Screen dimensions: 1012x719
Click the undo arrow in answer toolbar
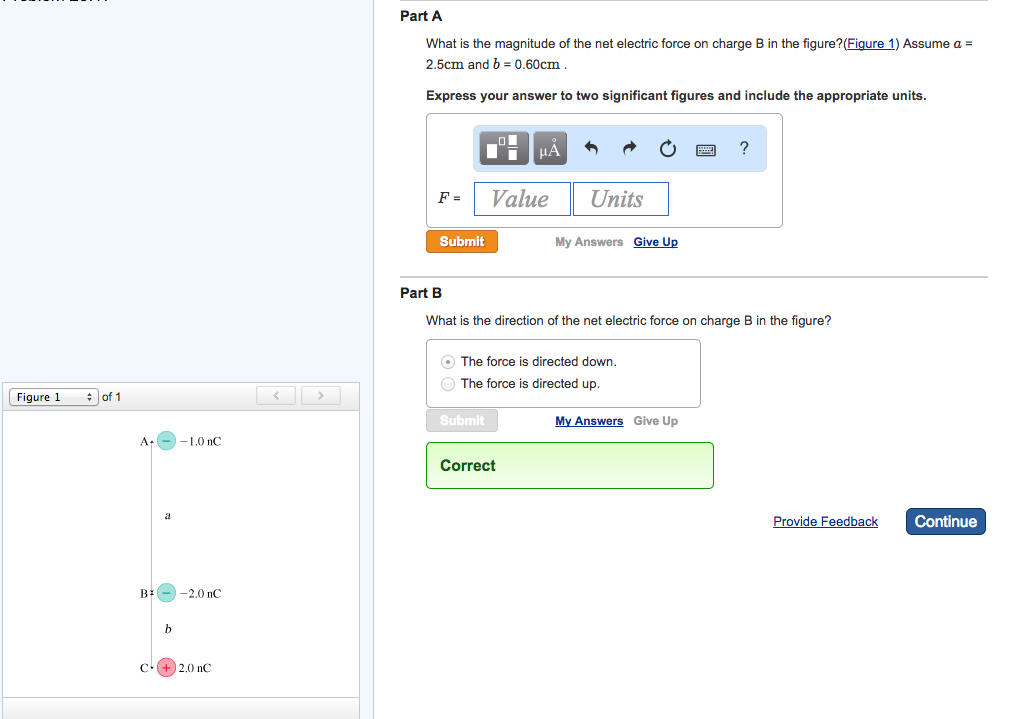pyautogui.click(x=591, y=149)
